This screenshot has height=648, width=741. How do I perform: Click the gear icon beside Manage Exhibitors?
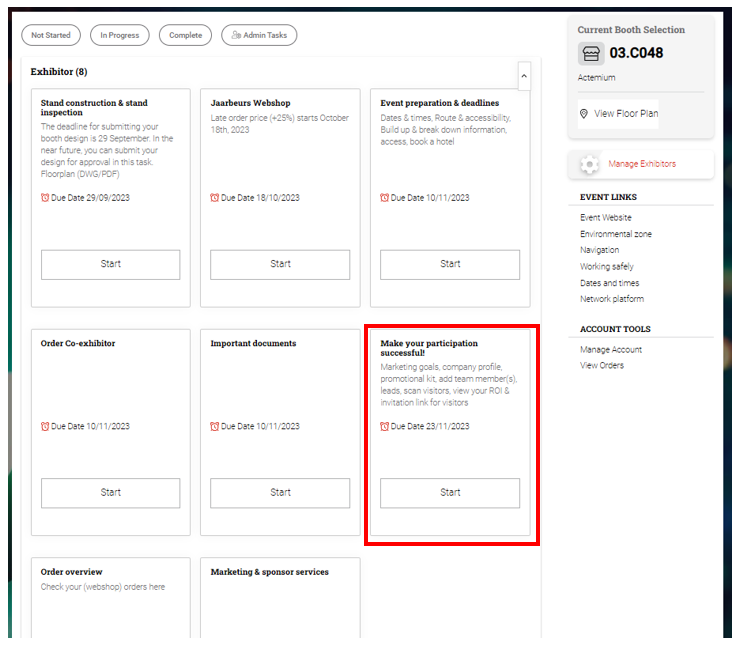tap(589, 164)
